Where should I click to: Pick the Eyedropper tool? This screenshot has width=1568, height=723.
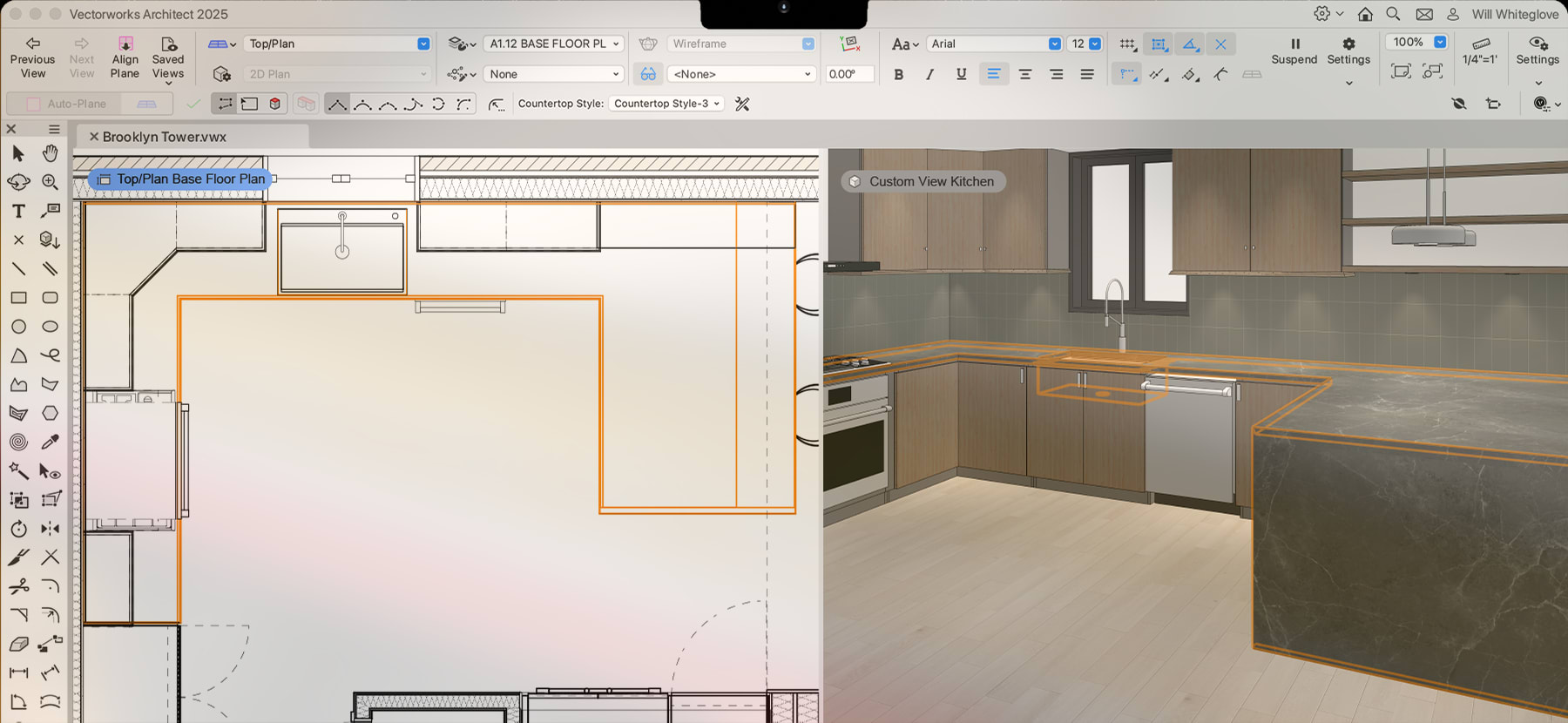pos(51,442)
